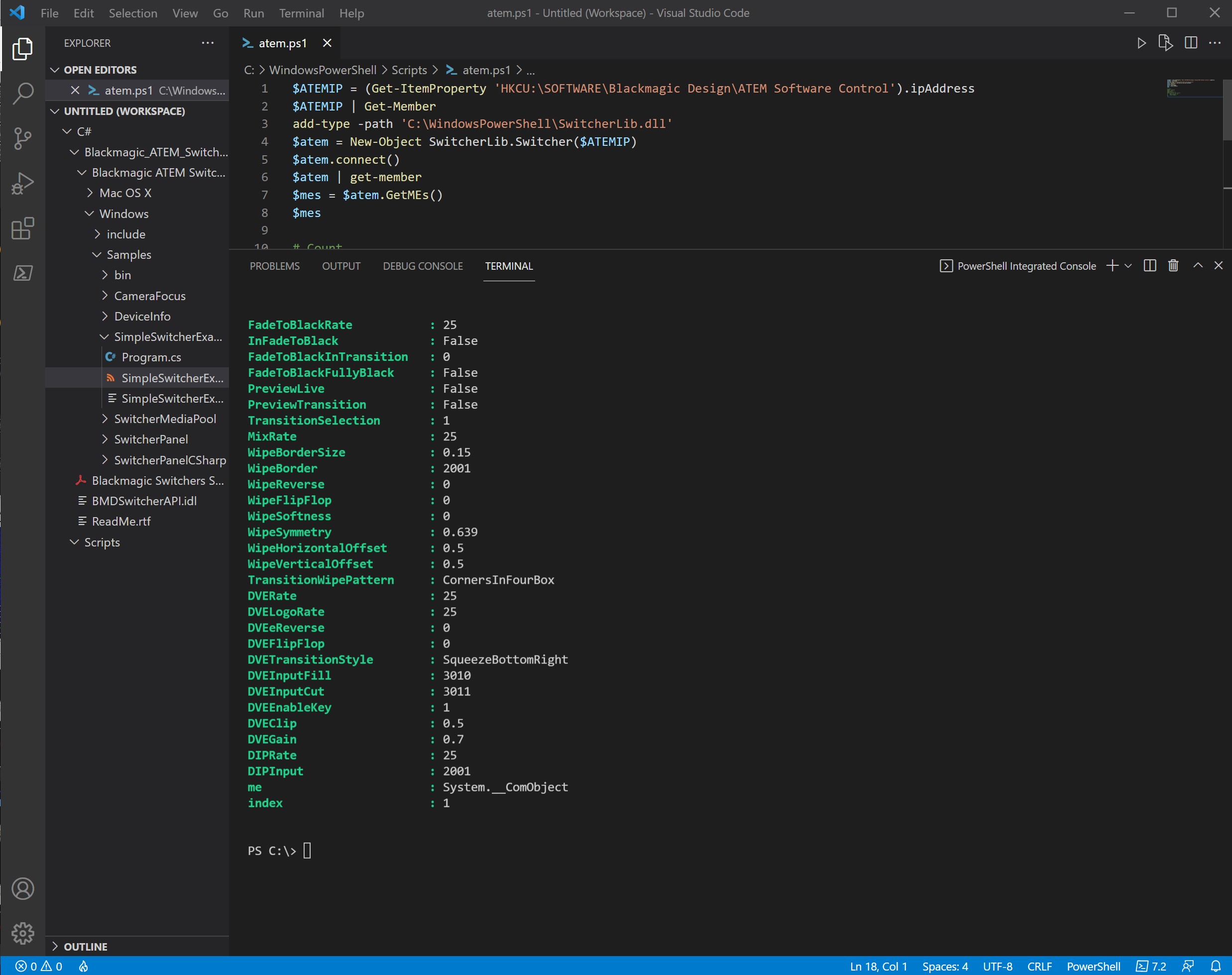Open the new terminal launch profile dropdown
Screen dimensions: 1232x975
(1128, 266)
